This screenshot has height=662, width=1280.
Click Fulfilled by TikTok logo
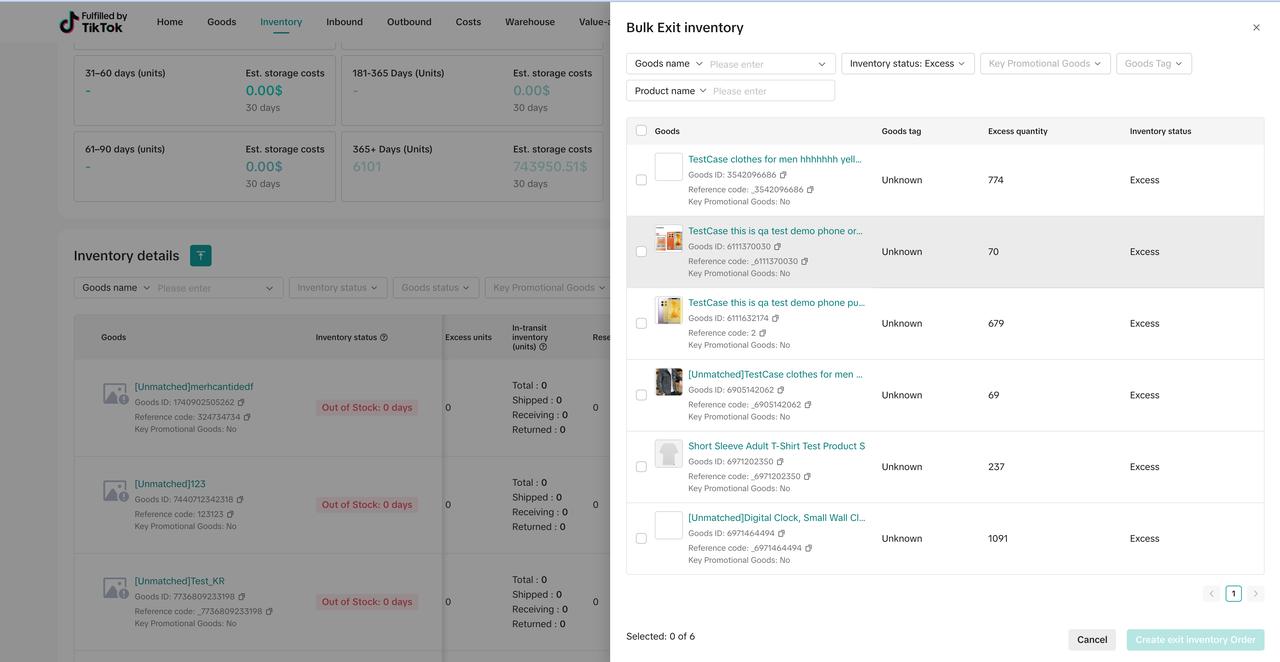pyautogui.click(x=93, y=22)
